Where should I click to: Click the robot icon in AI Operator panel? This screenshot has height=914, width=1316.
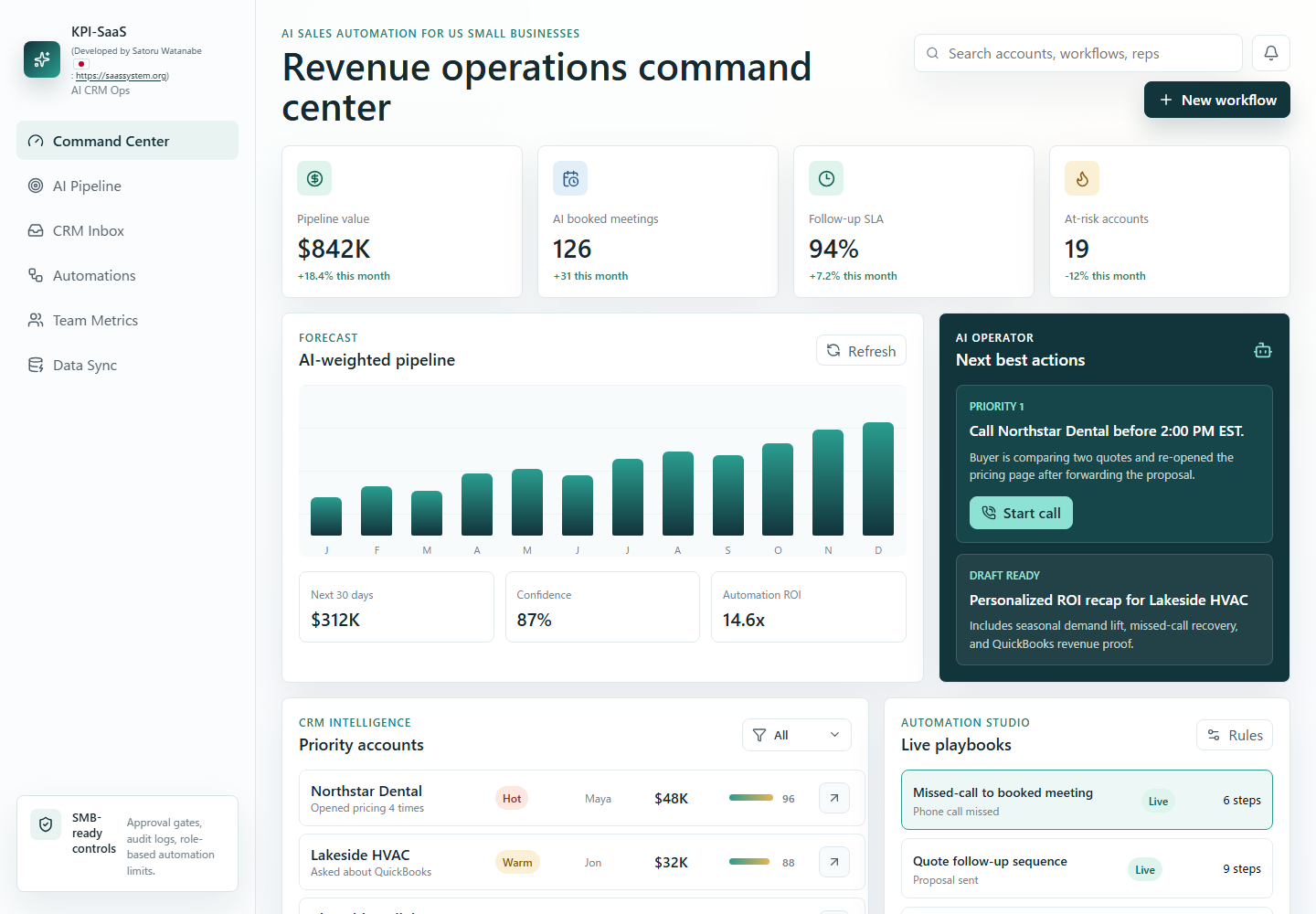click(x=1263, y=350)
